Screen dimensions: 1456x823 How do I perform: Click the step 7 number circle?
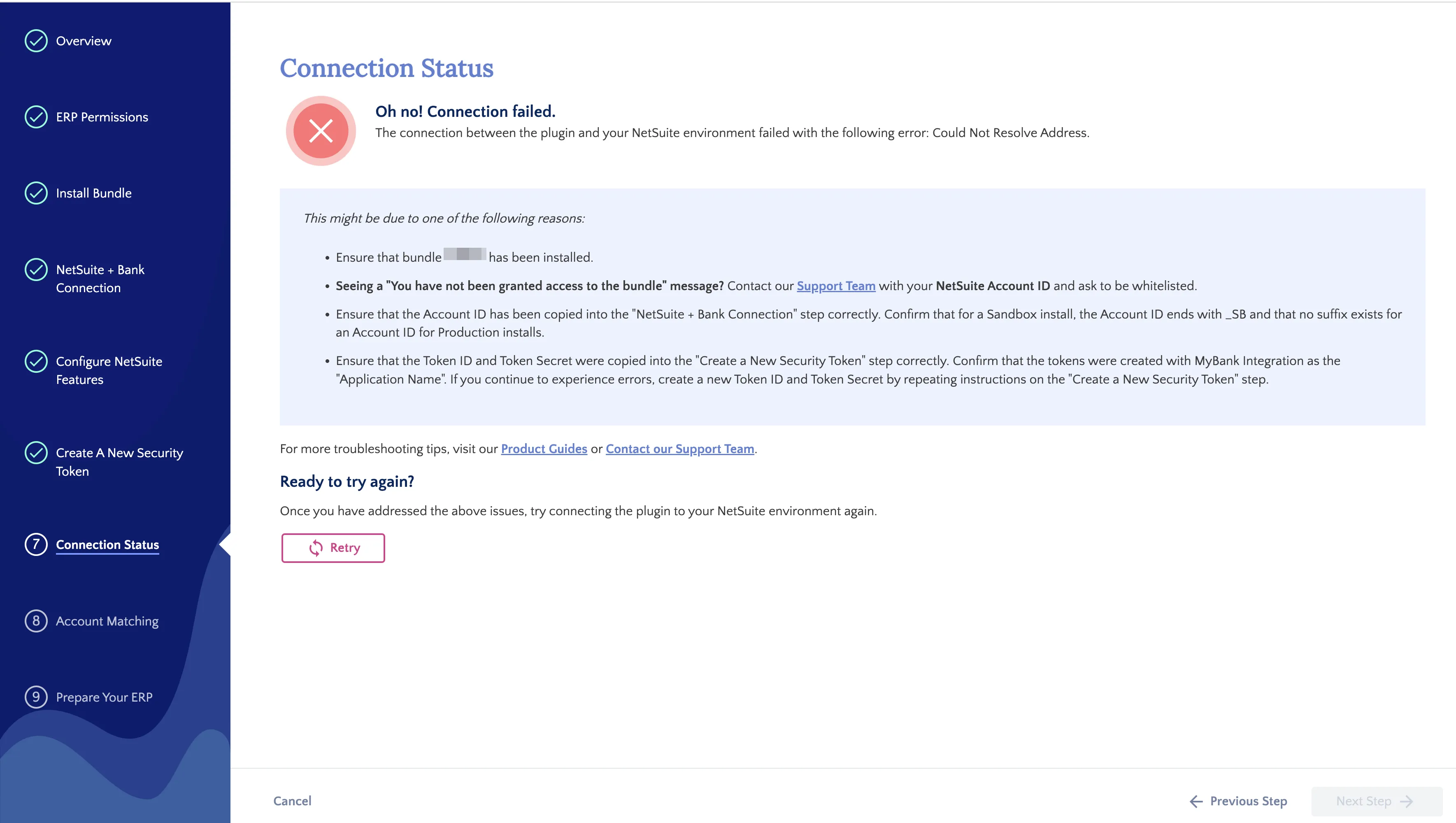pos(36,544)
